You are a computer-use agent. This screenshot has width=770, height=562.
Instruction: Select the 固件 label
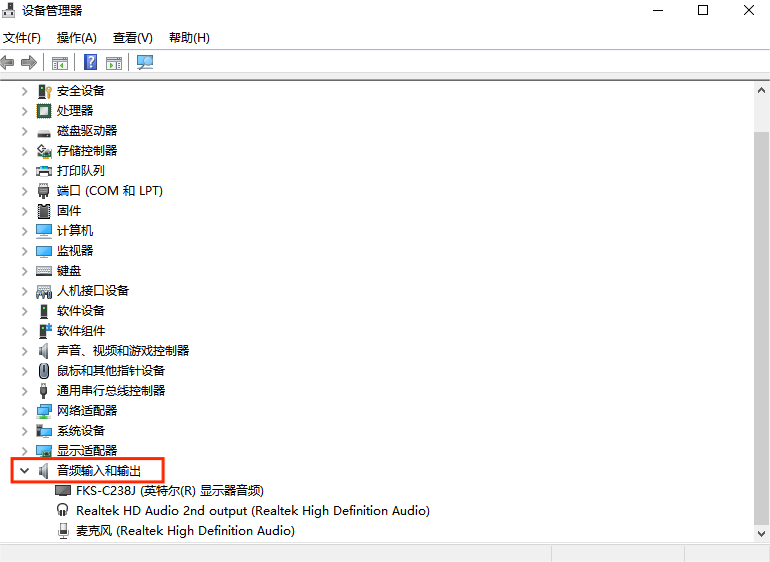(69, 211)
